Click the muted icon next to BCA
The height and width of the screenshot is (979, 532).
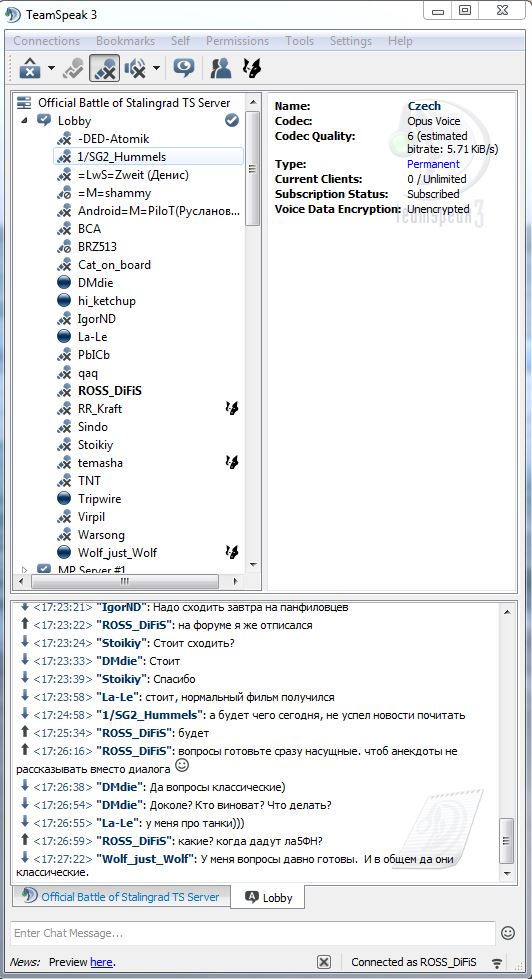click(x=64, y=229)
